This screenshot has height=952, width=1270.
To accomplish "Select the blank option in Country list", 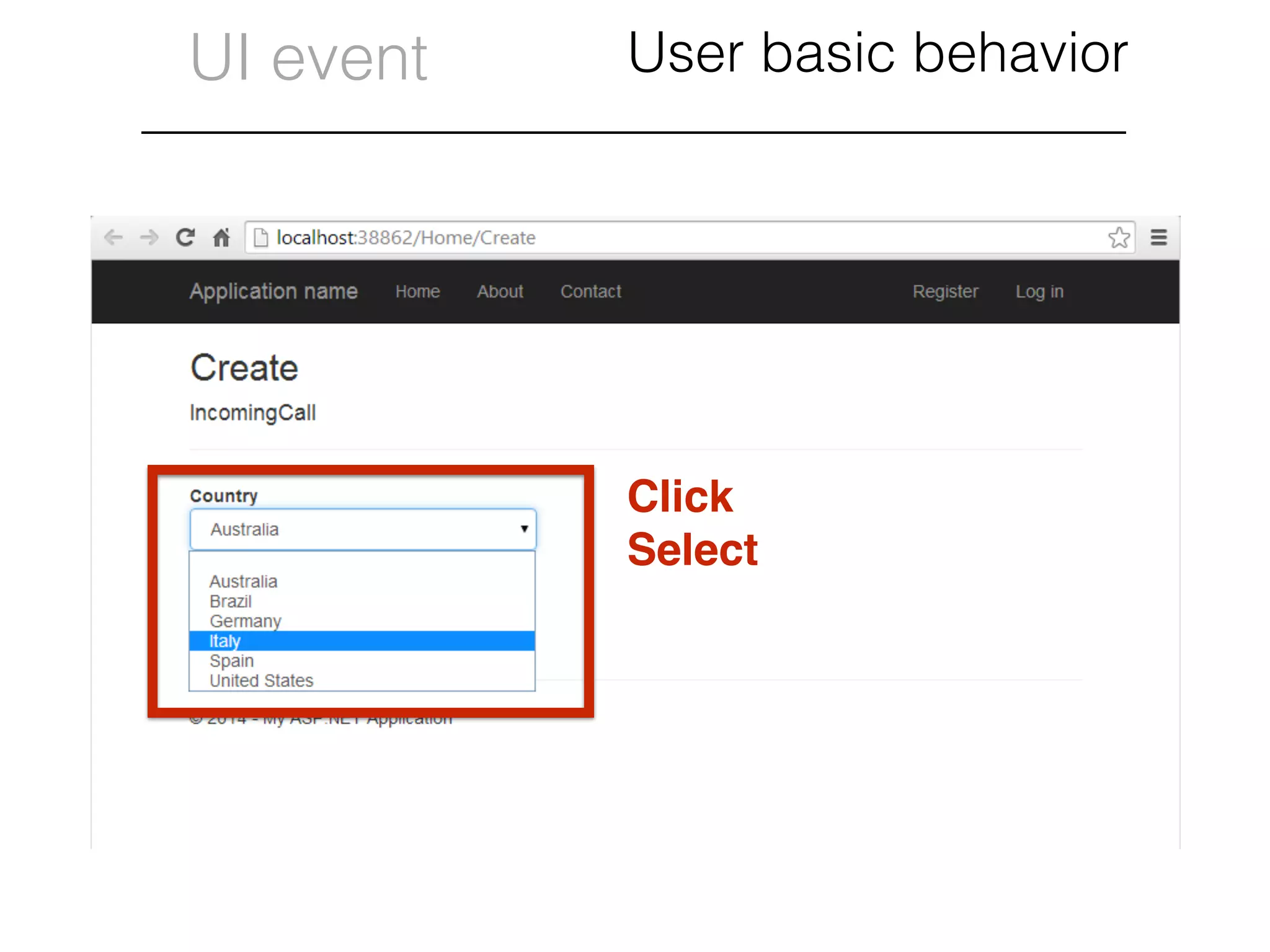I will [362, 562].
